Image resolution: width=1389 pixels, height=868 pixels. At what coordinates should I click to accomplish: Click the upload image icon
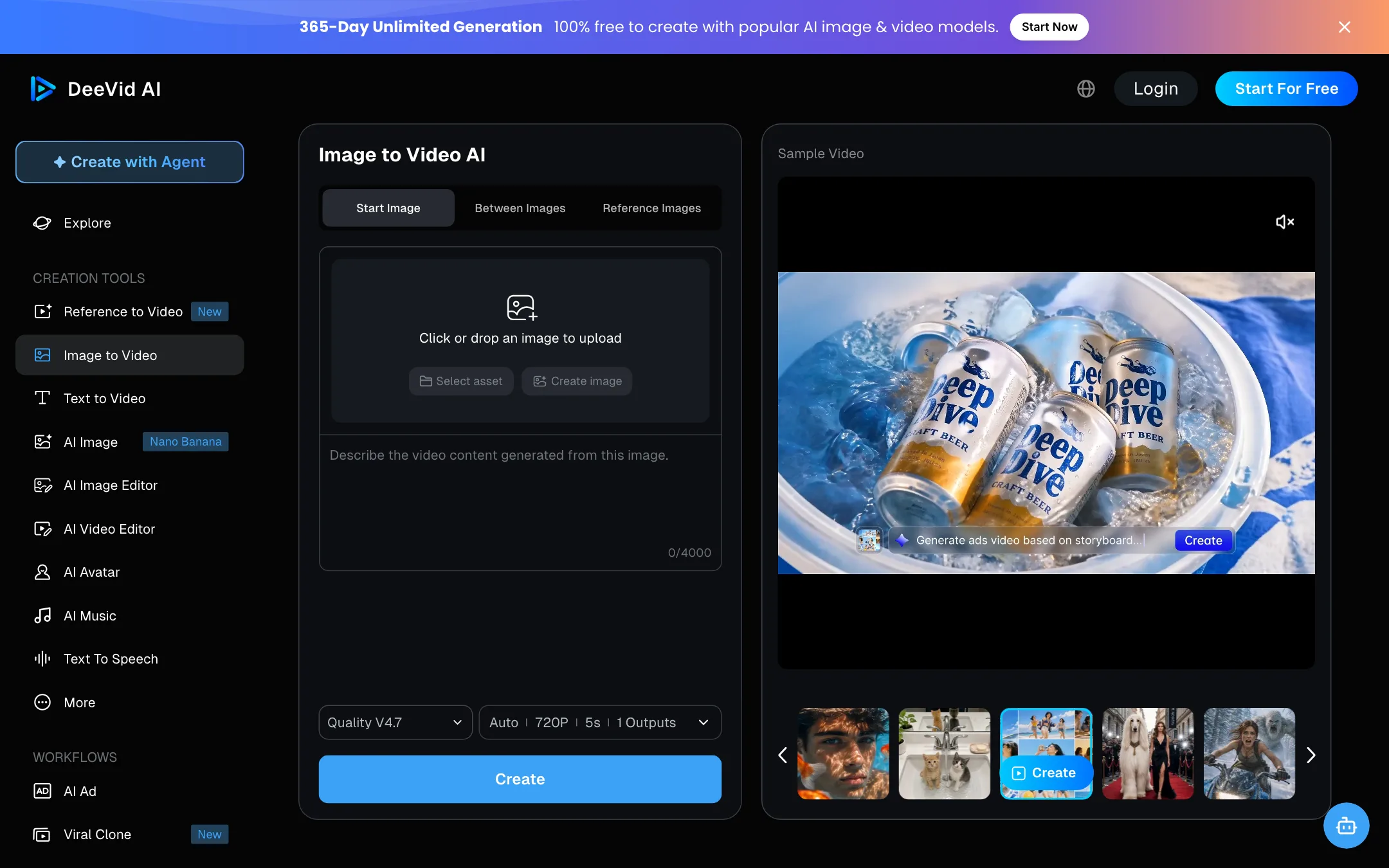pos(521,307)
